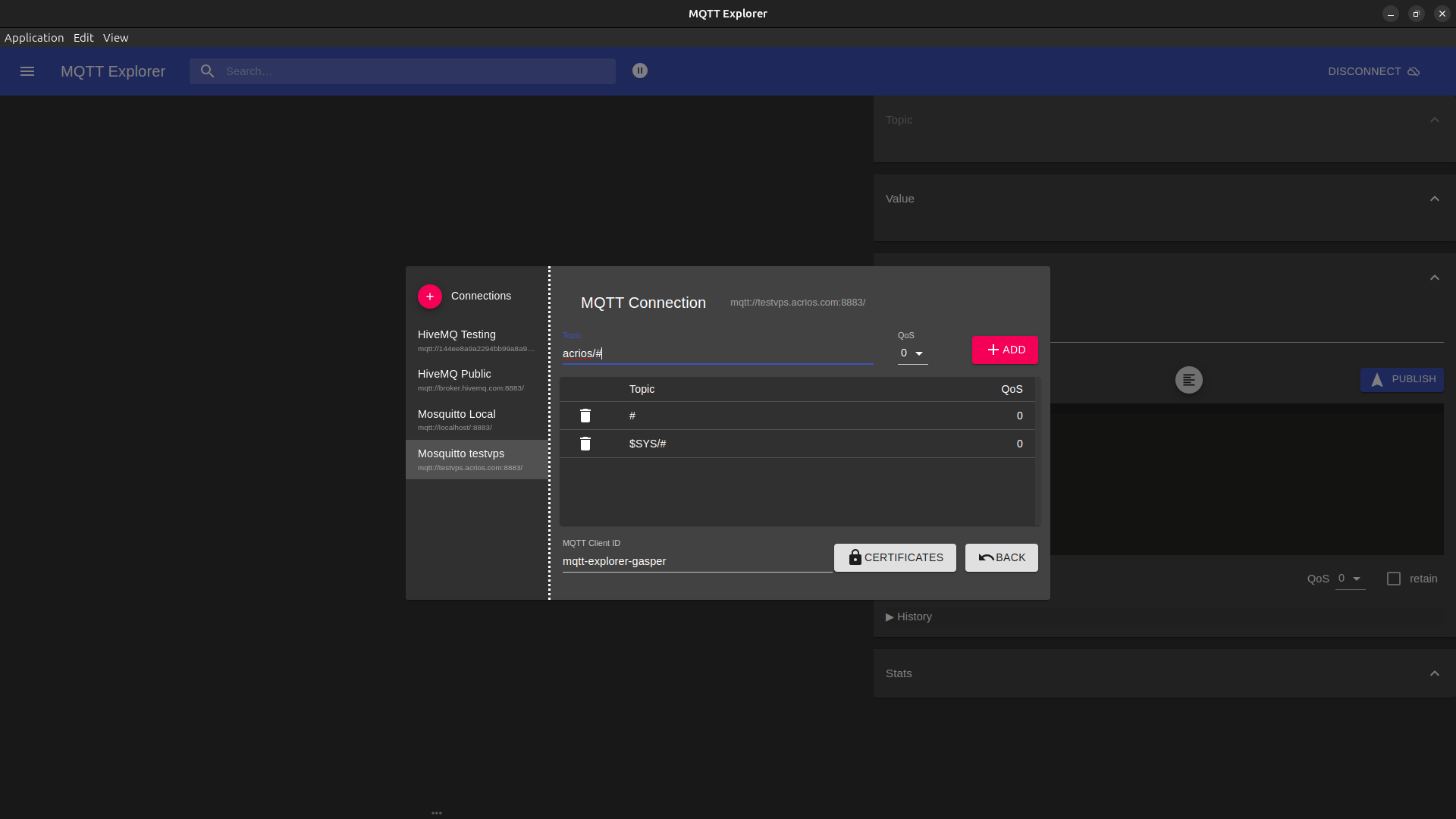Enable the retain checkbox
Screen dimensions: 1456x819
click(1394, 579)
